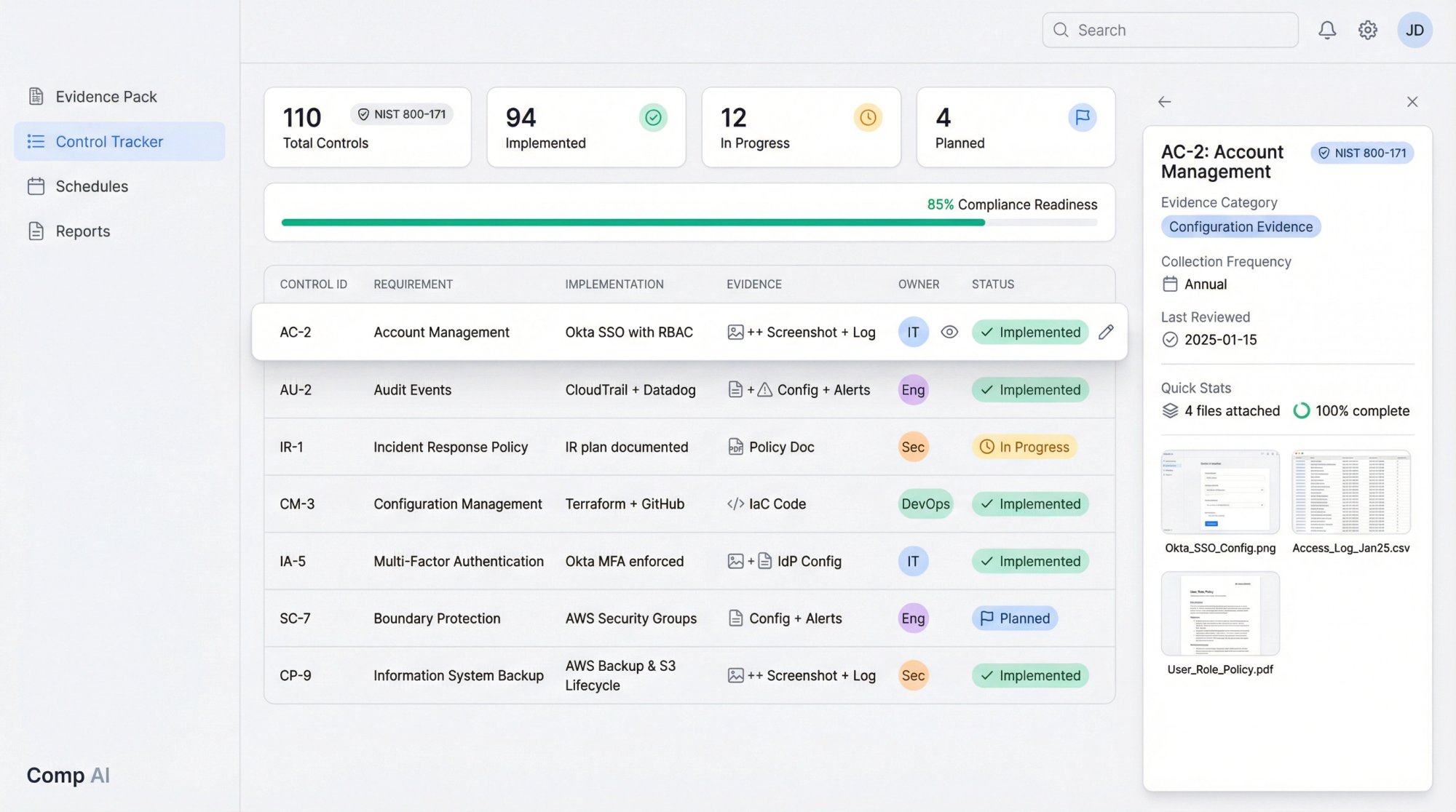Click the Policy Doc PDF icon for IR-1
The image size is (1456, 812).
tap(735, 447)
